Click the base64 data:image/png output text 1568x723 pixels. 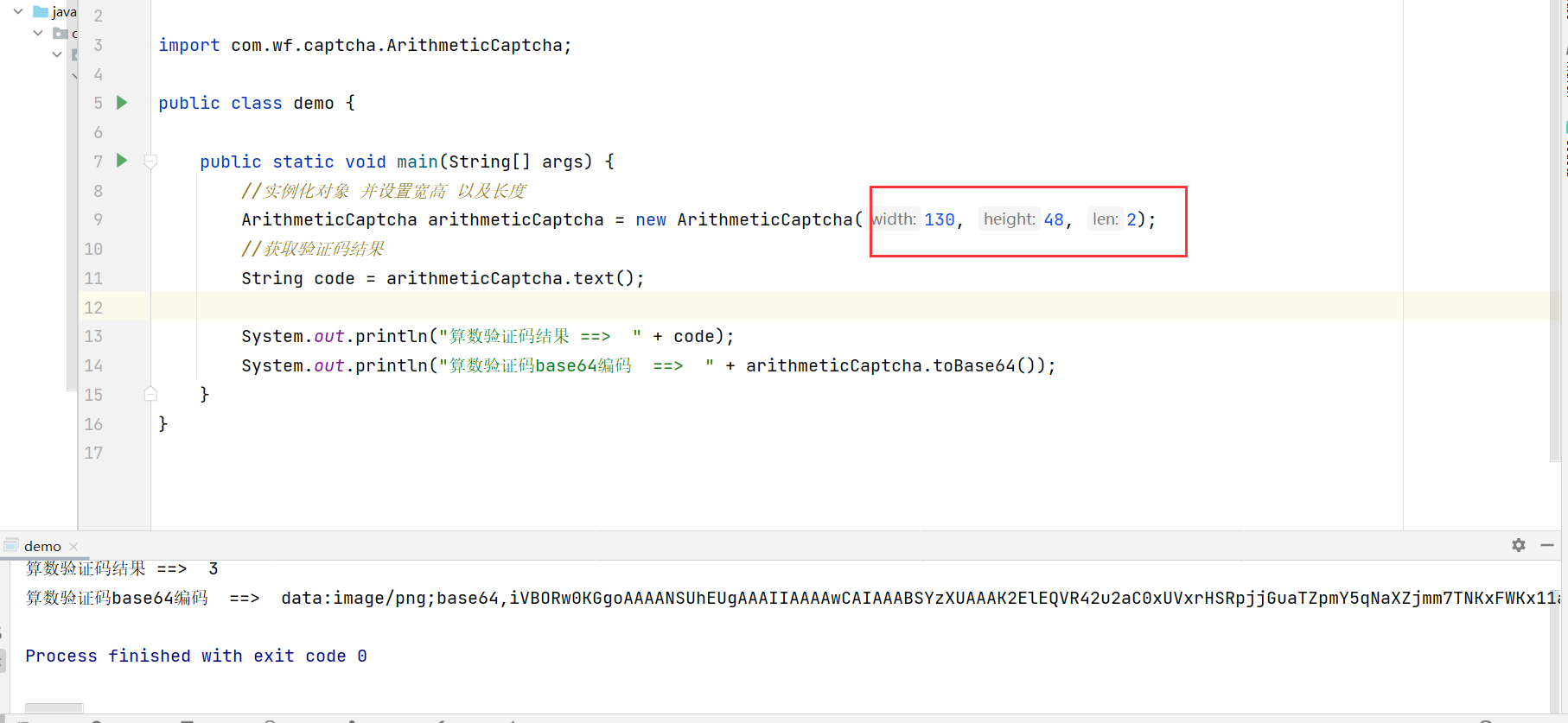click(921, 598)
